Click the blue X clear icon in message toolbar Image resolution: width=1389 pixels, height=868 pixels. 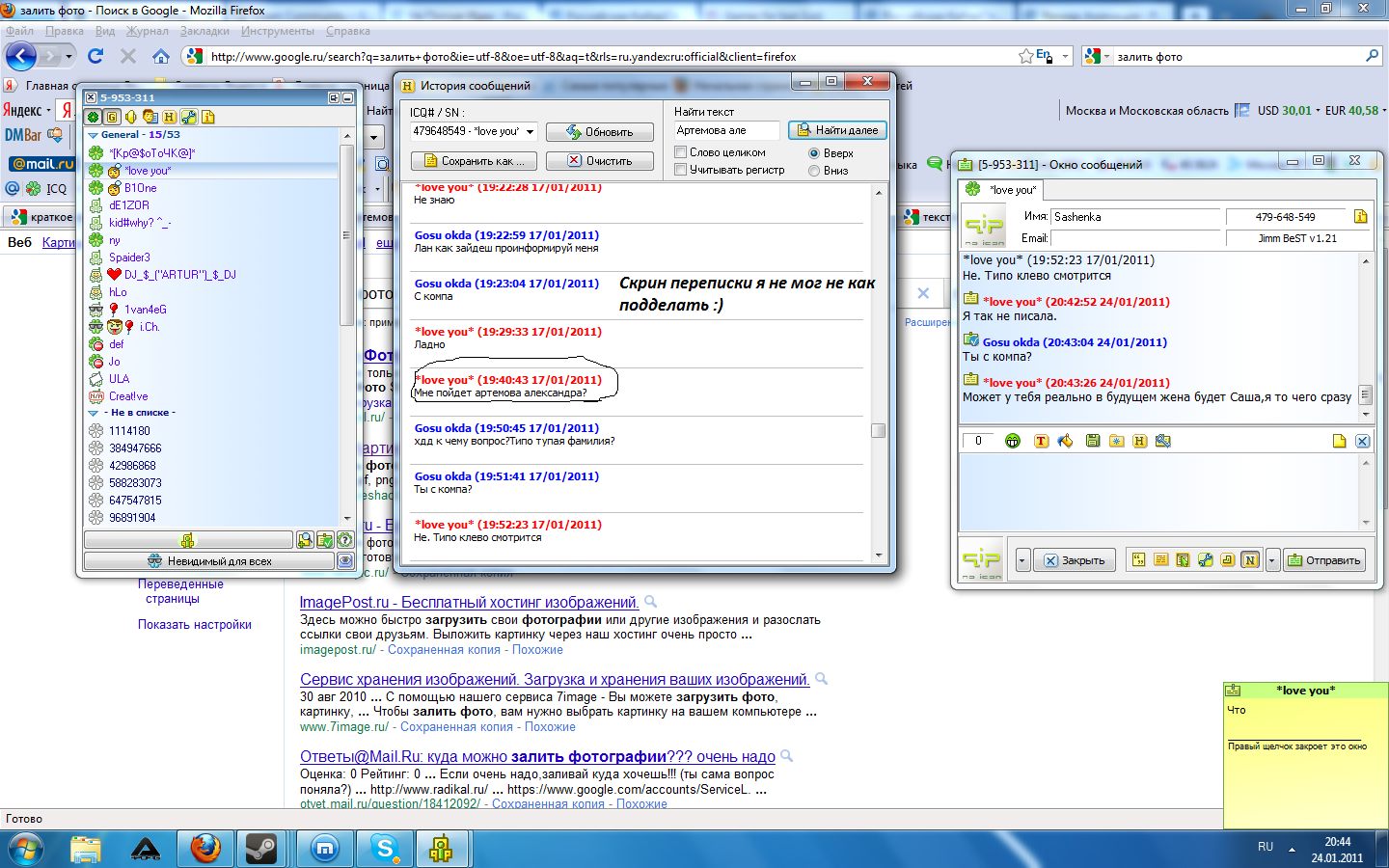click(x=1362, y=441)
